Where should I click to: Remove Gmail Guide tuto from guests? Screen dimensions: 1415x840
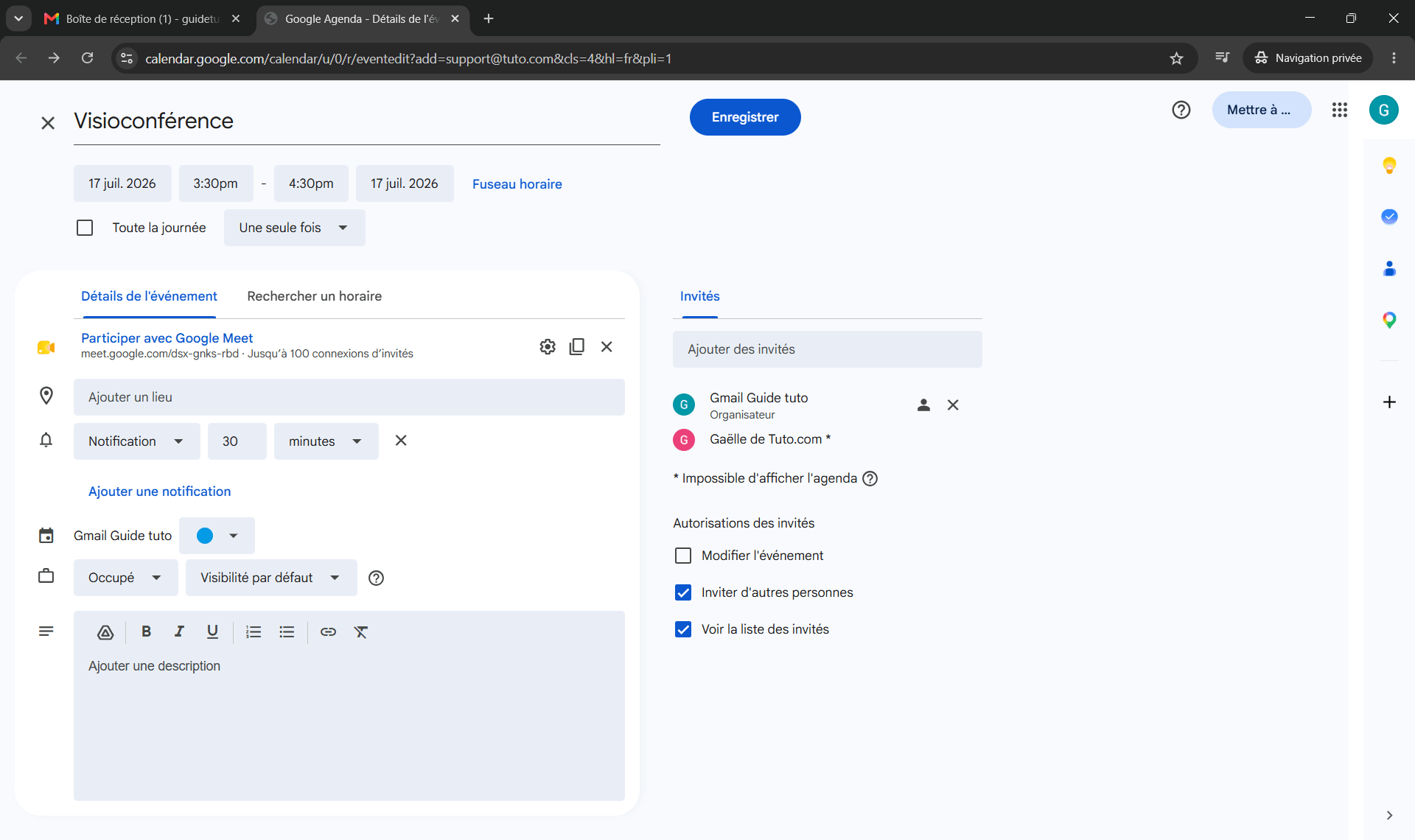point(953,405)
